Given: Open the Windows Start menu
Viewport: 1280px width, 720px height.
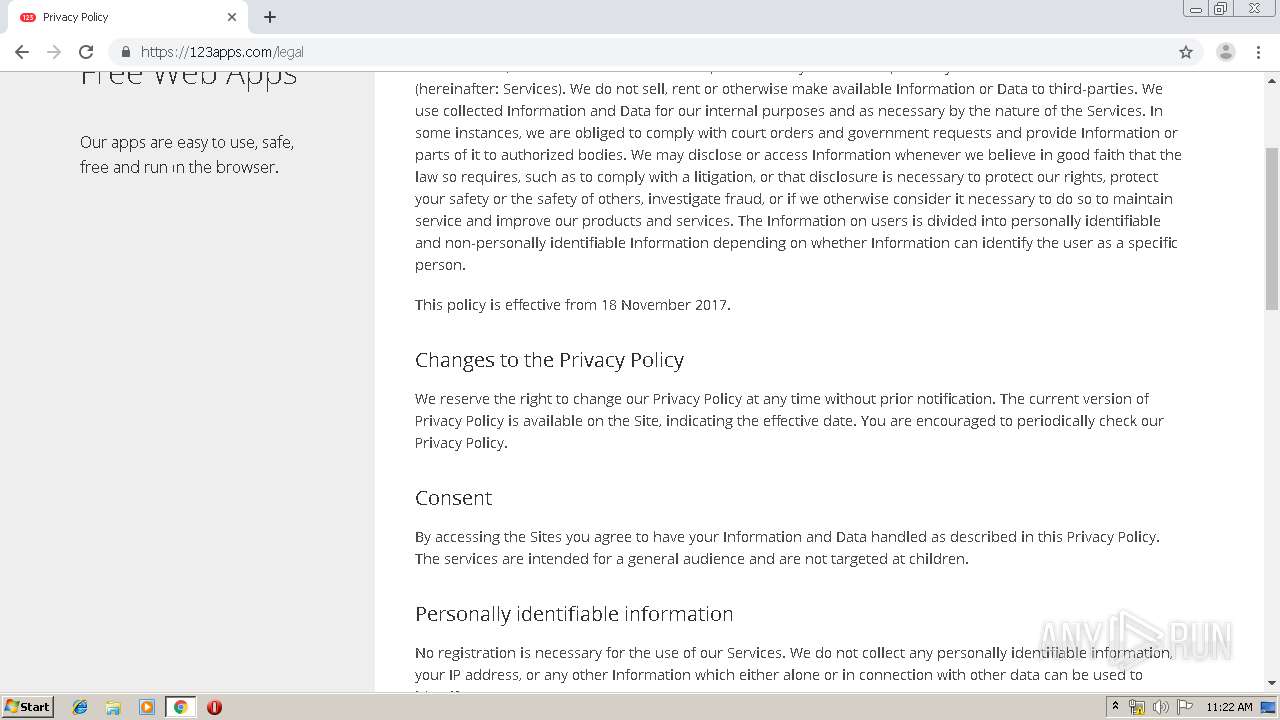Looking at the screenshot, I should (28, 707).
